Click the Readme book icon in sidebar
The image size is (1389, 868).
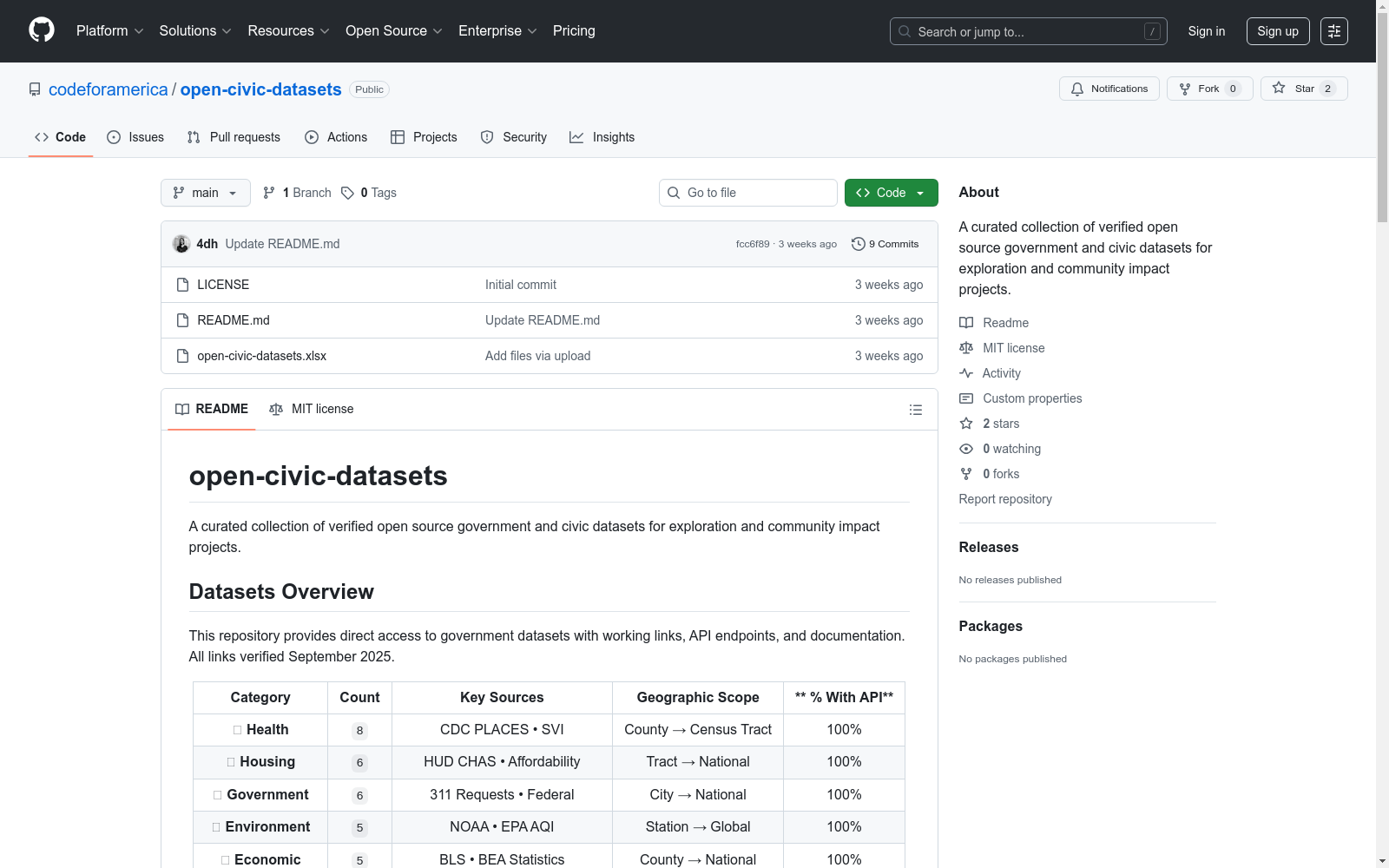pyautogui.click(x=966, y=323)
